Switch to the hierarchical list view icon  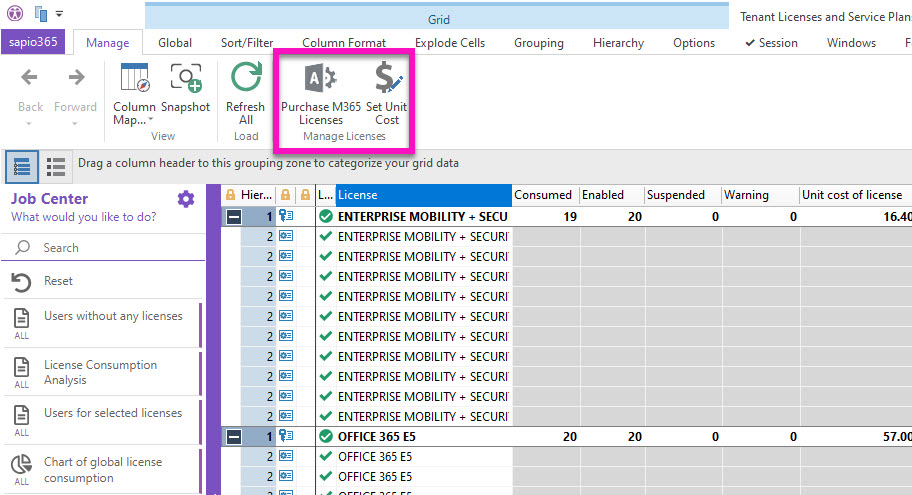pos(22,167)
